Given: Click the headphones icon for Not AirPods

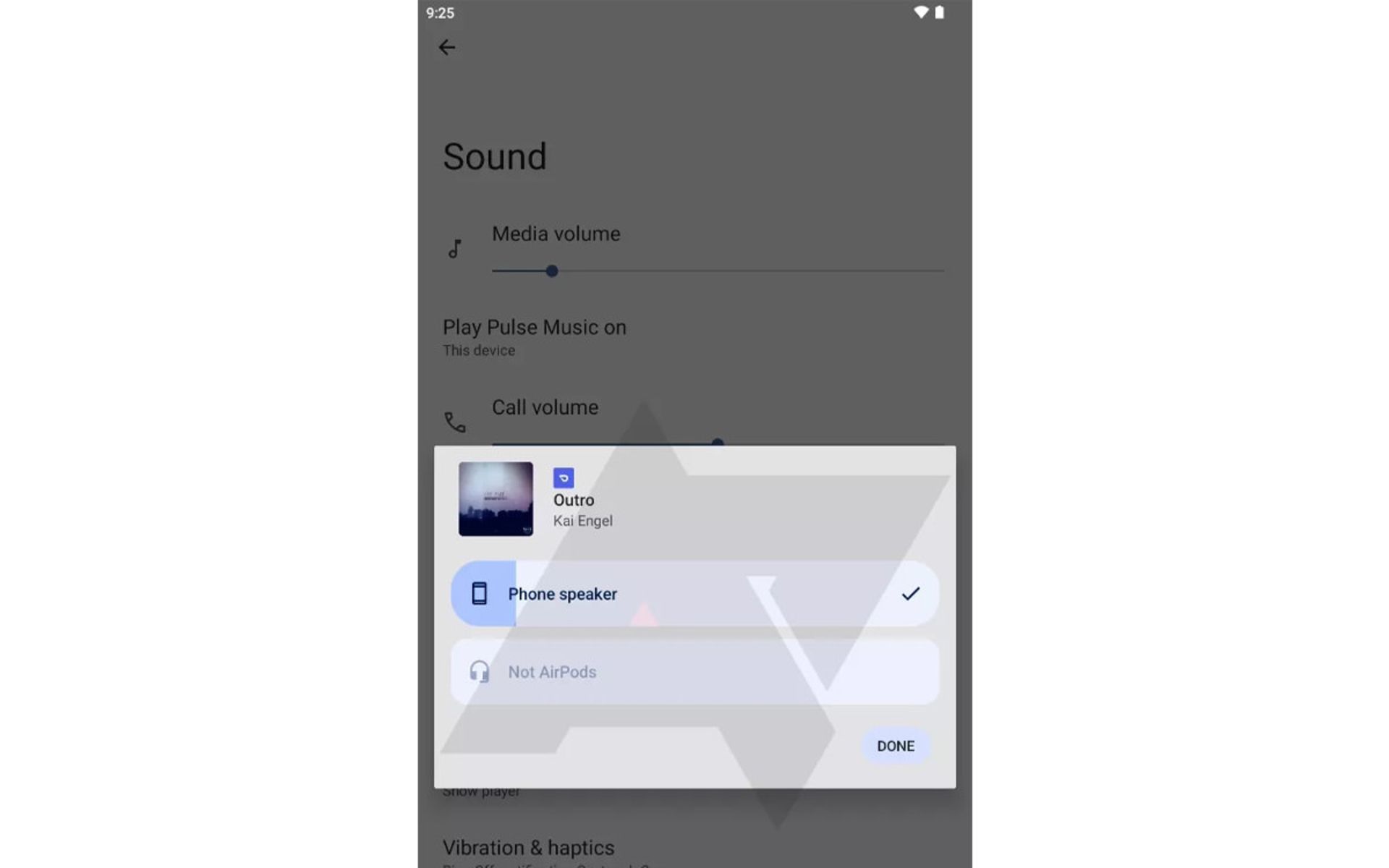Looking at the screenshot, I should pyautogui.click(x=478, y=670).
